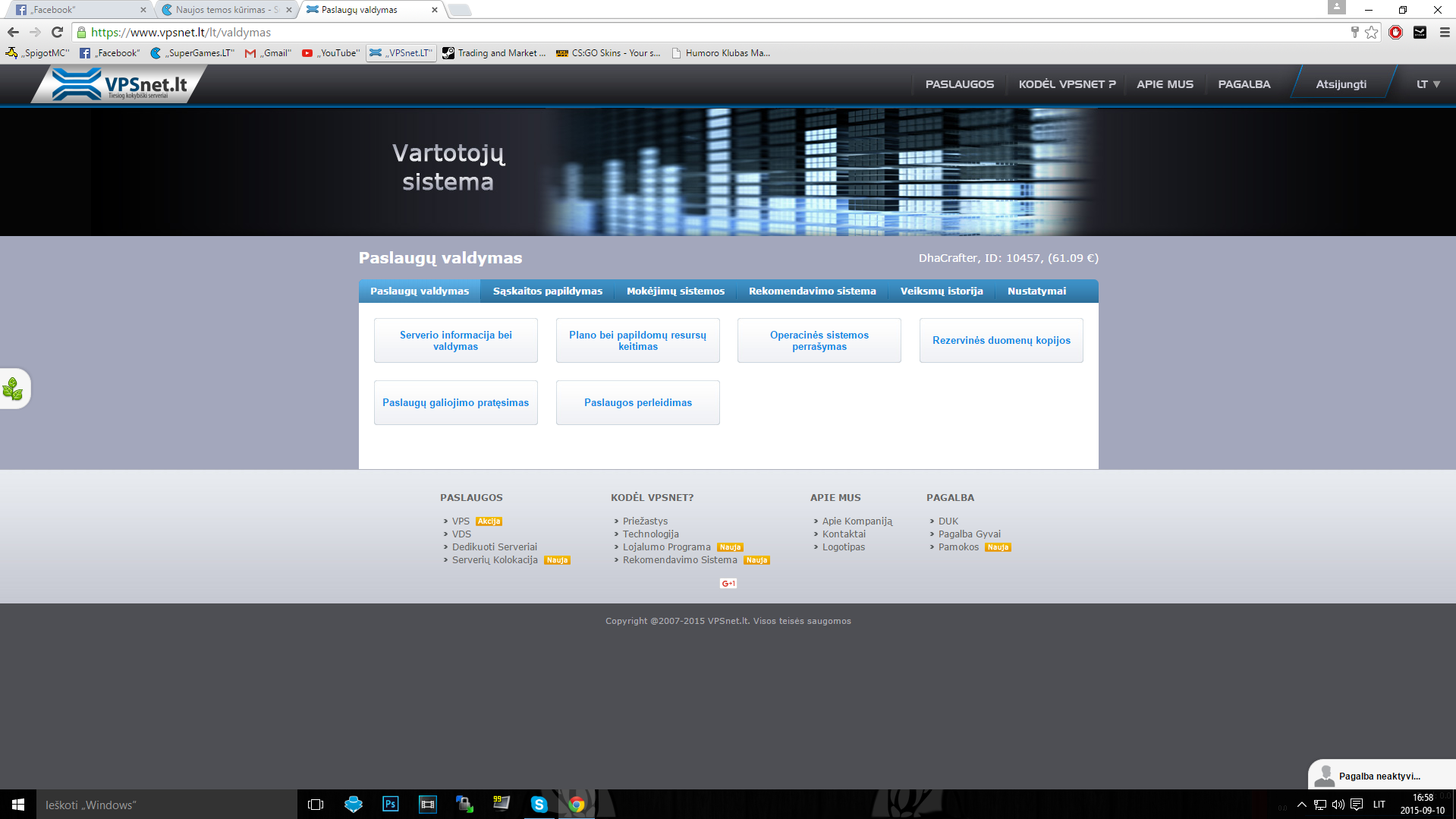Viewport: 1456px width, 819px height.
Task: Open Windows Start menu
Action: pyautogui.click(x=18, y=805)
